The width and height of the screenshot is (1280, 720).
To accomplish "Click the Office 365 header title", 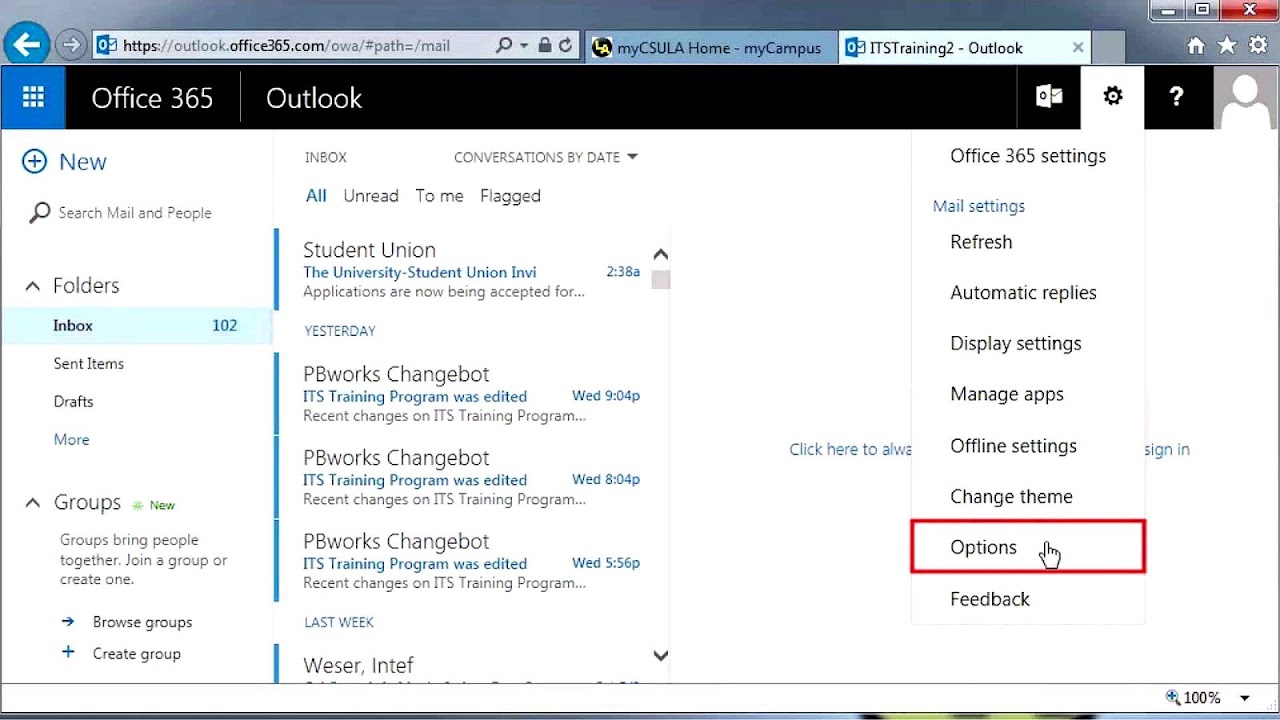I will click(x=152, y=98).
